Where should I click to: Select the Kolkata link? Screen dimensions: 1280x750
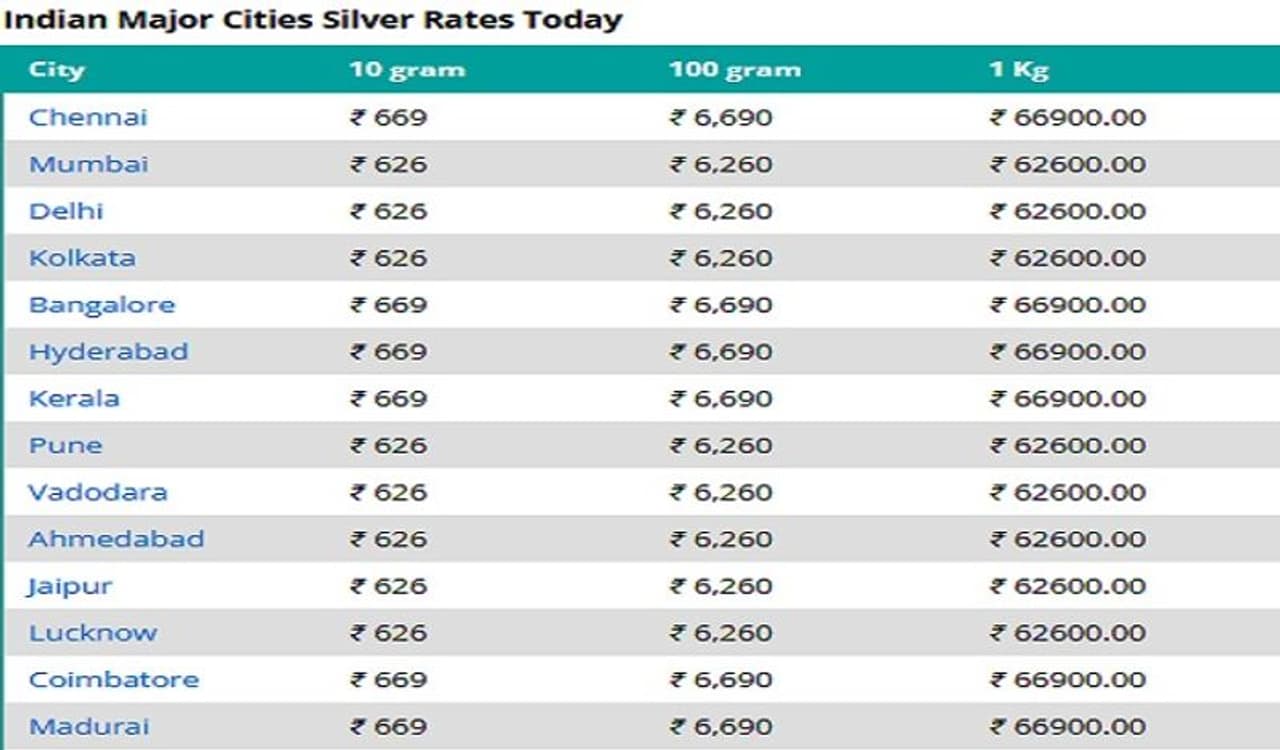coord(82,258)
